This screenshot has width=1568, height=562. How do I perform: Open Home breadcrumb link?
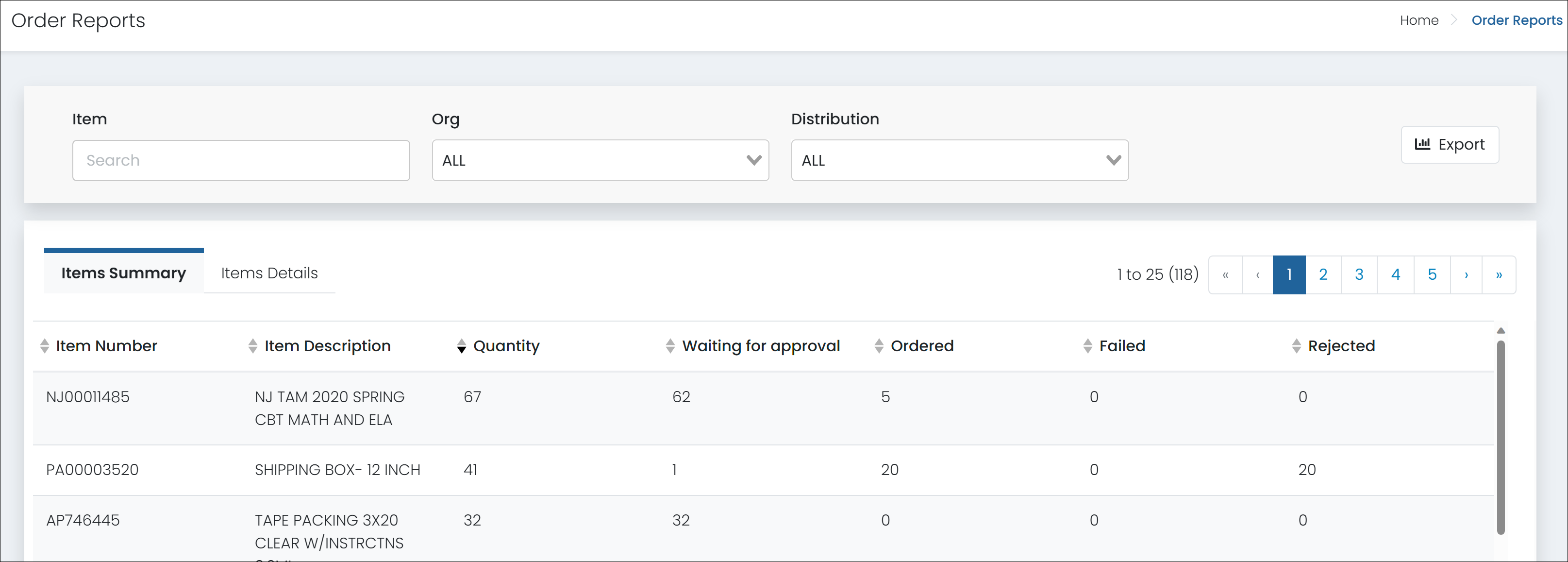[x=1418, y=20]
